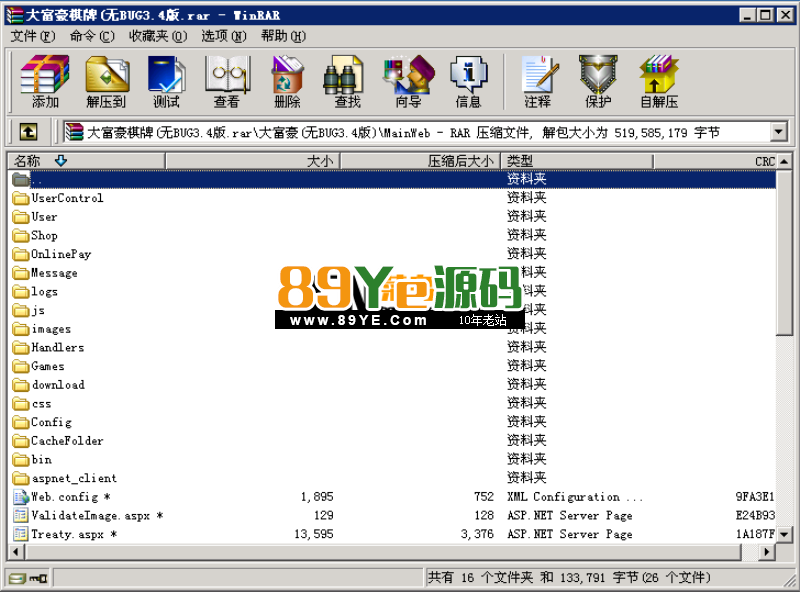Open the View (查看) toolbar icon
The width and height of the screenshot is (800, 592).
pos(227,82)
